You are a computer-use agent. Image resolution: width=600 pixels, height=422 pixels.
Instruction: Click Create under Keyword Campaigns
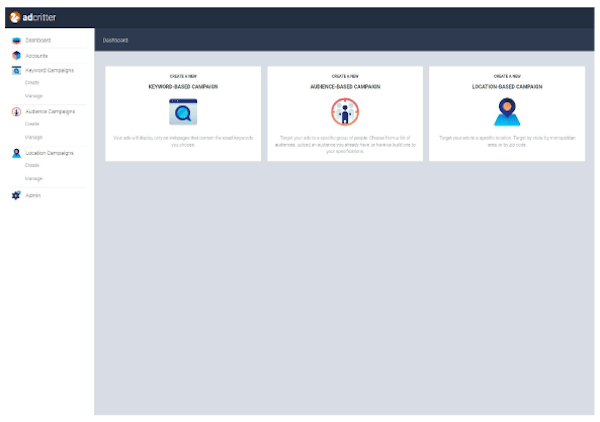pyautogui.click(x=32, y=83)
